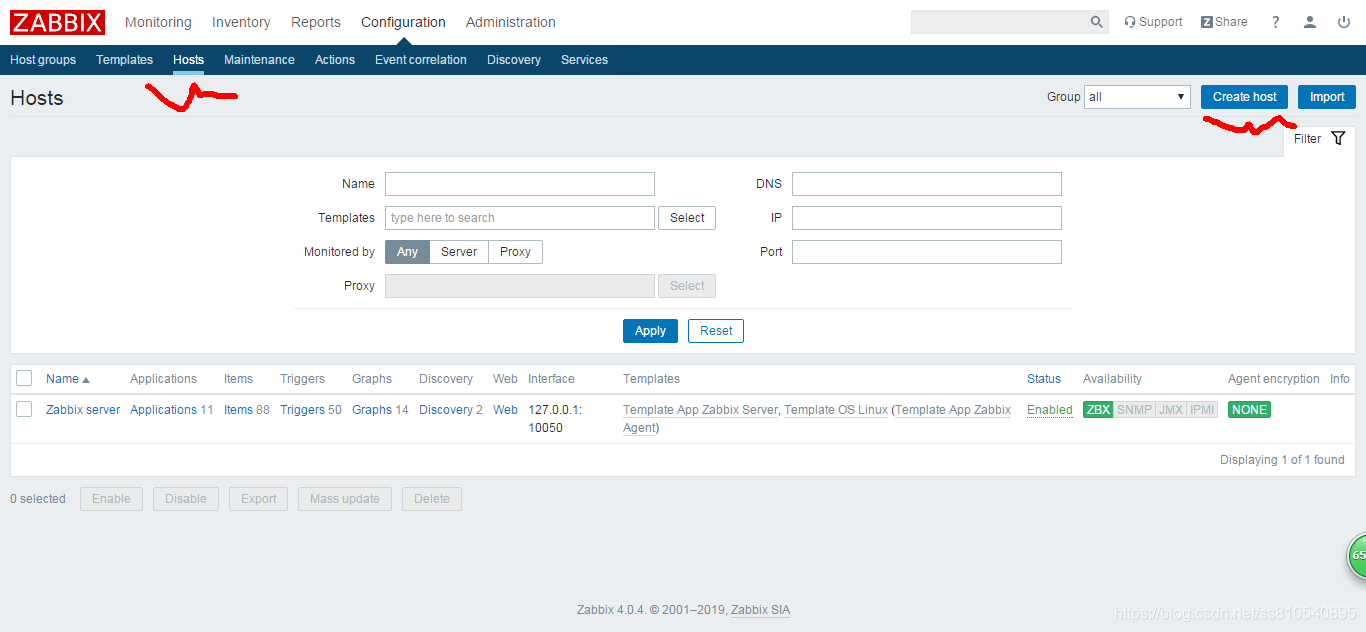Sort hosts by Name column
The height and width of the screenshot is (632, 1366).
pos(68,379)
